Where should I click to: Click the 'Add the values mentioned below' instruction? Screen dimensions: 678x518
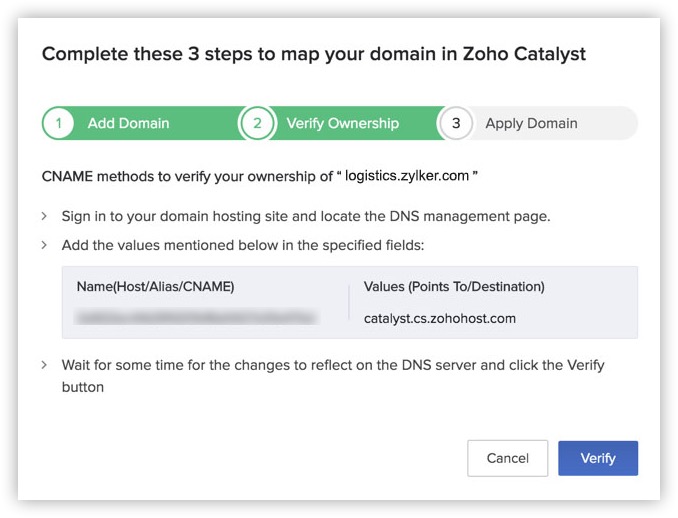tap(243, 245)
